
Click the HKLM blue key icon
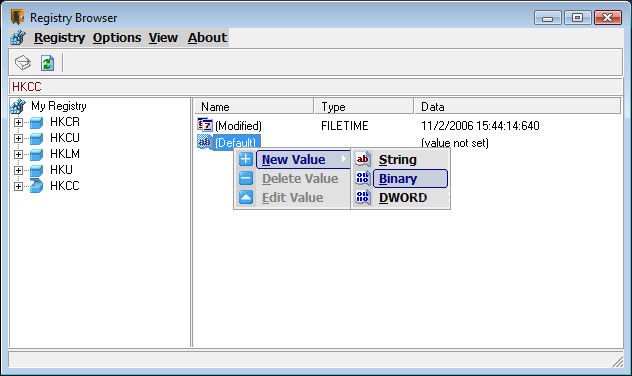36,154
